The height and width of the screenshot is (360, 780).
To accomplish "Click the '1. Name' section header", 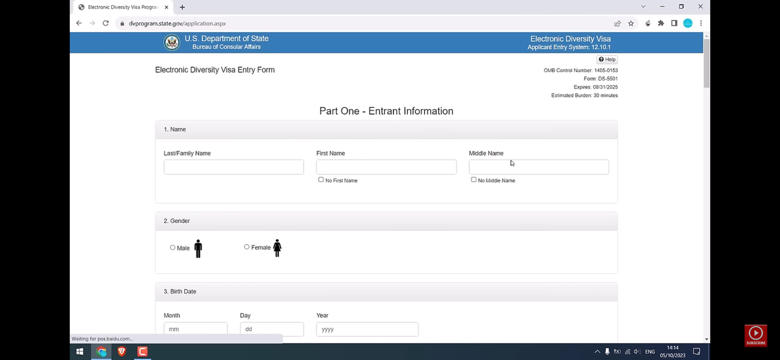I will [386, 129].
